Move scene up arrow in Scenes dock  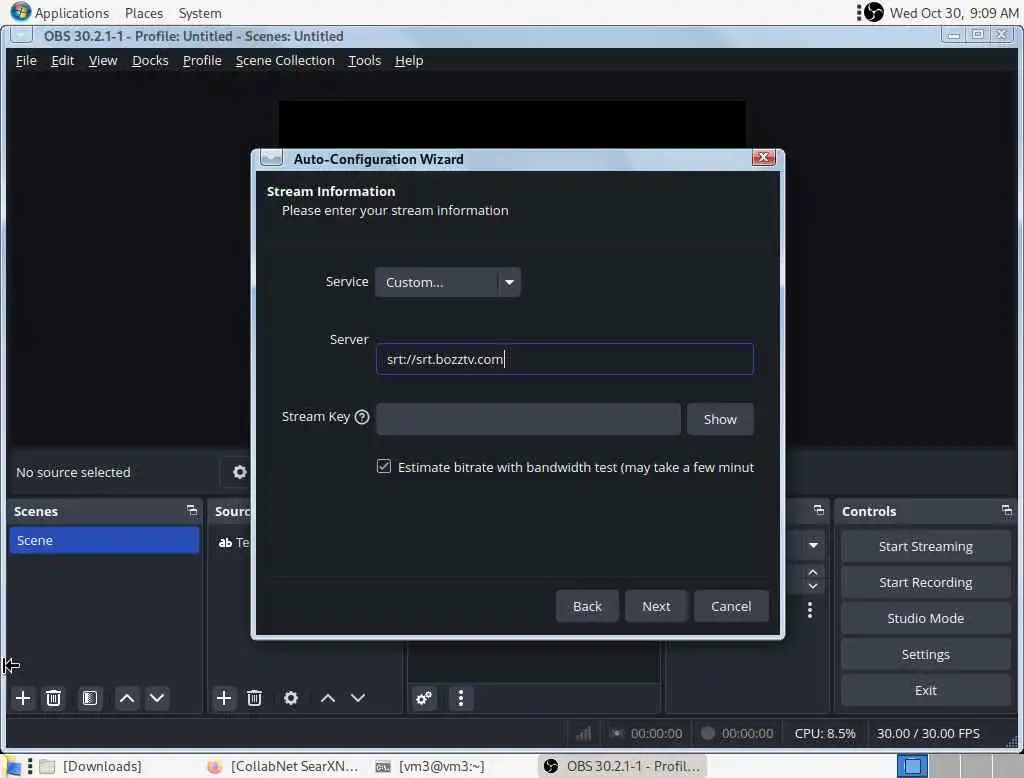(x=127, y=698)
